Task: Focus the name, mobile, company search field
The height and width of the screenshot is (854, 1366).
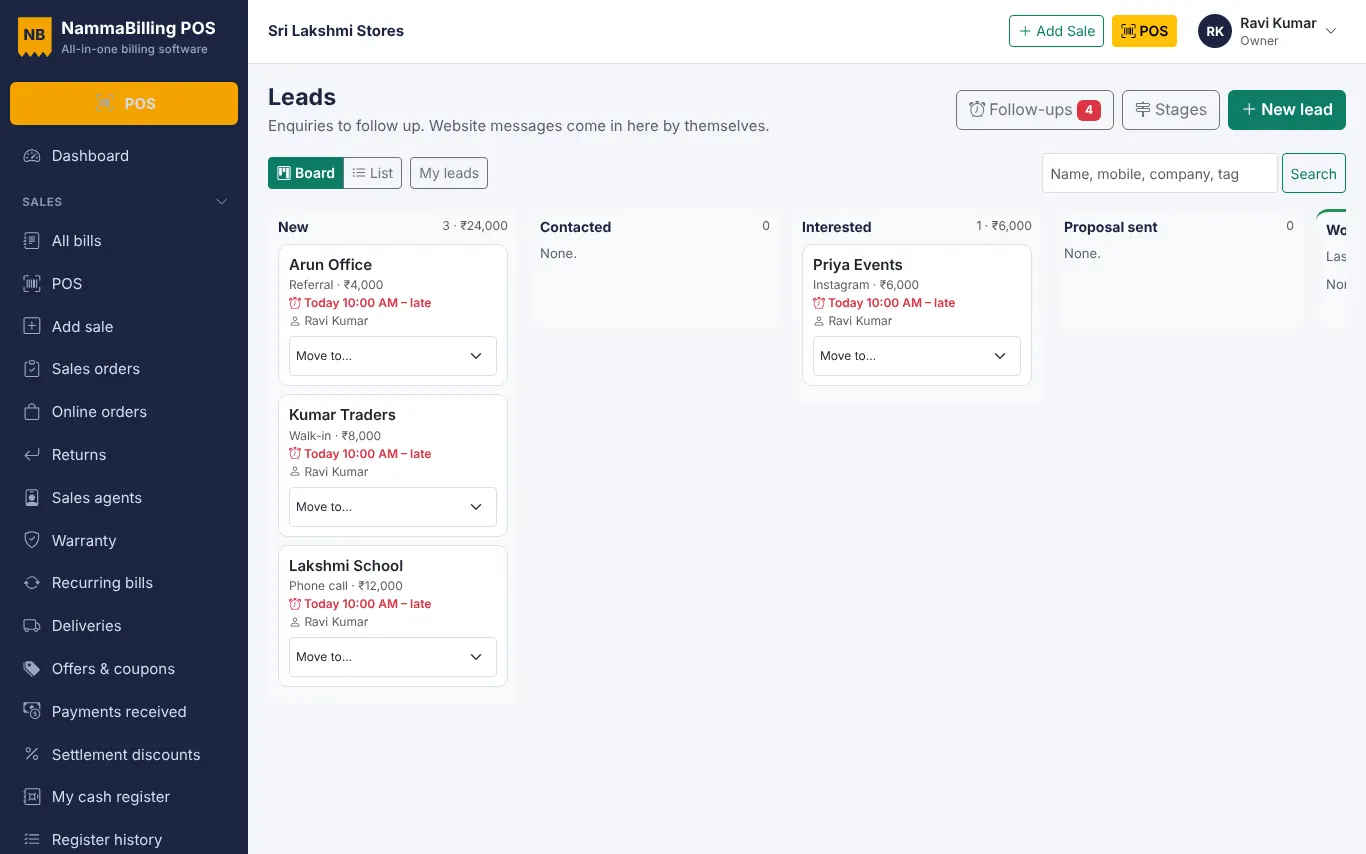Action: [x=1160, y=173]
